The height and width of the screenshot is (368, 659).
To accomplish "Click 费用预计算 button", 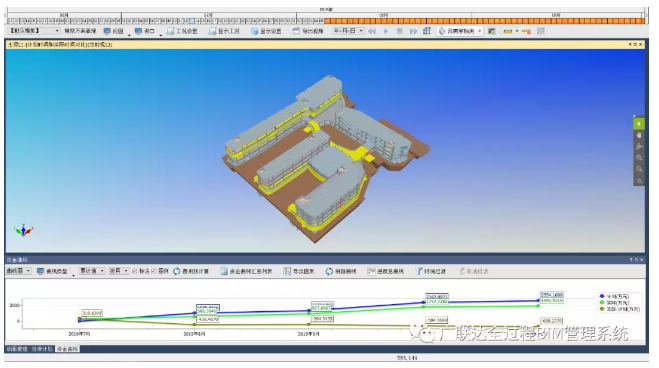I will click(x=191, y=271).
